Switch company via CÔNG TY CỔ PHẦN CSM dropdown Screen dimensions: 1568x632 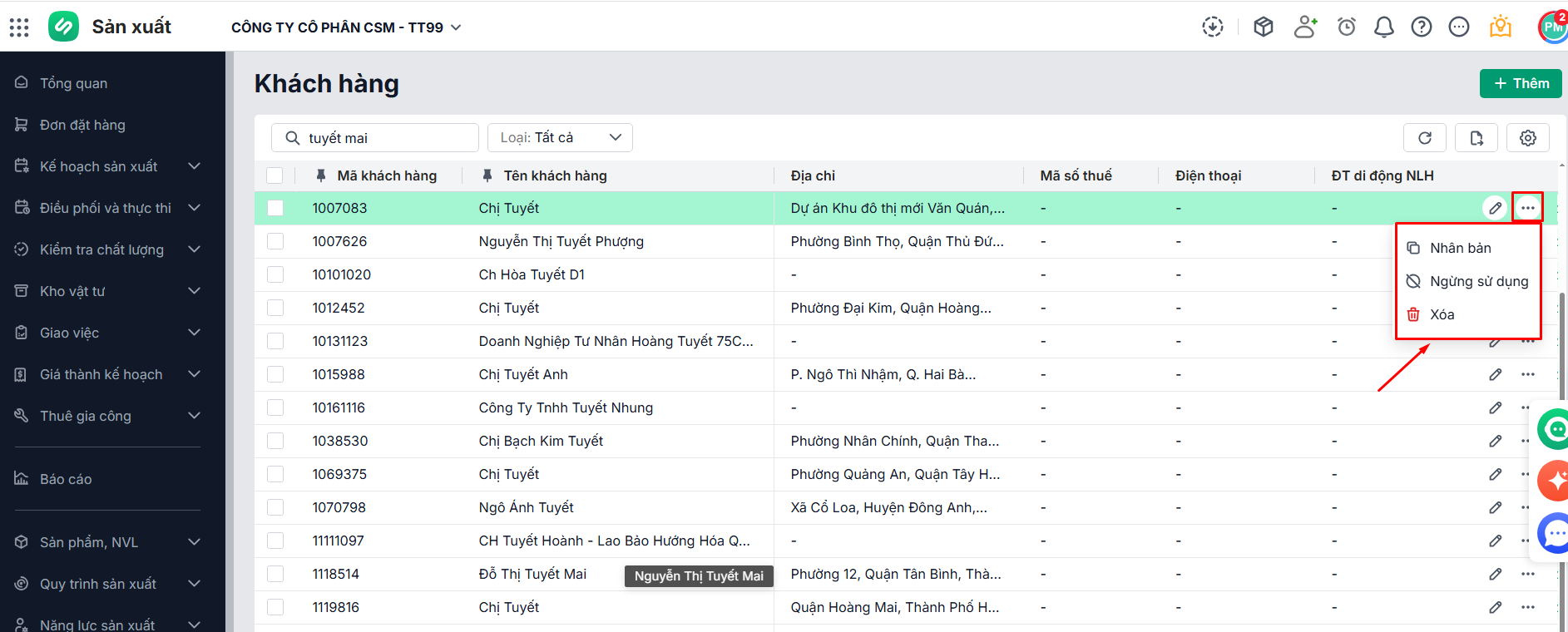click(x=345, y=27)
